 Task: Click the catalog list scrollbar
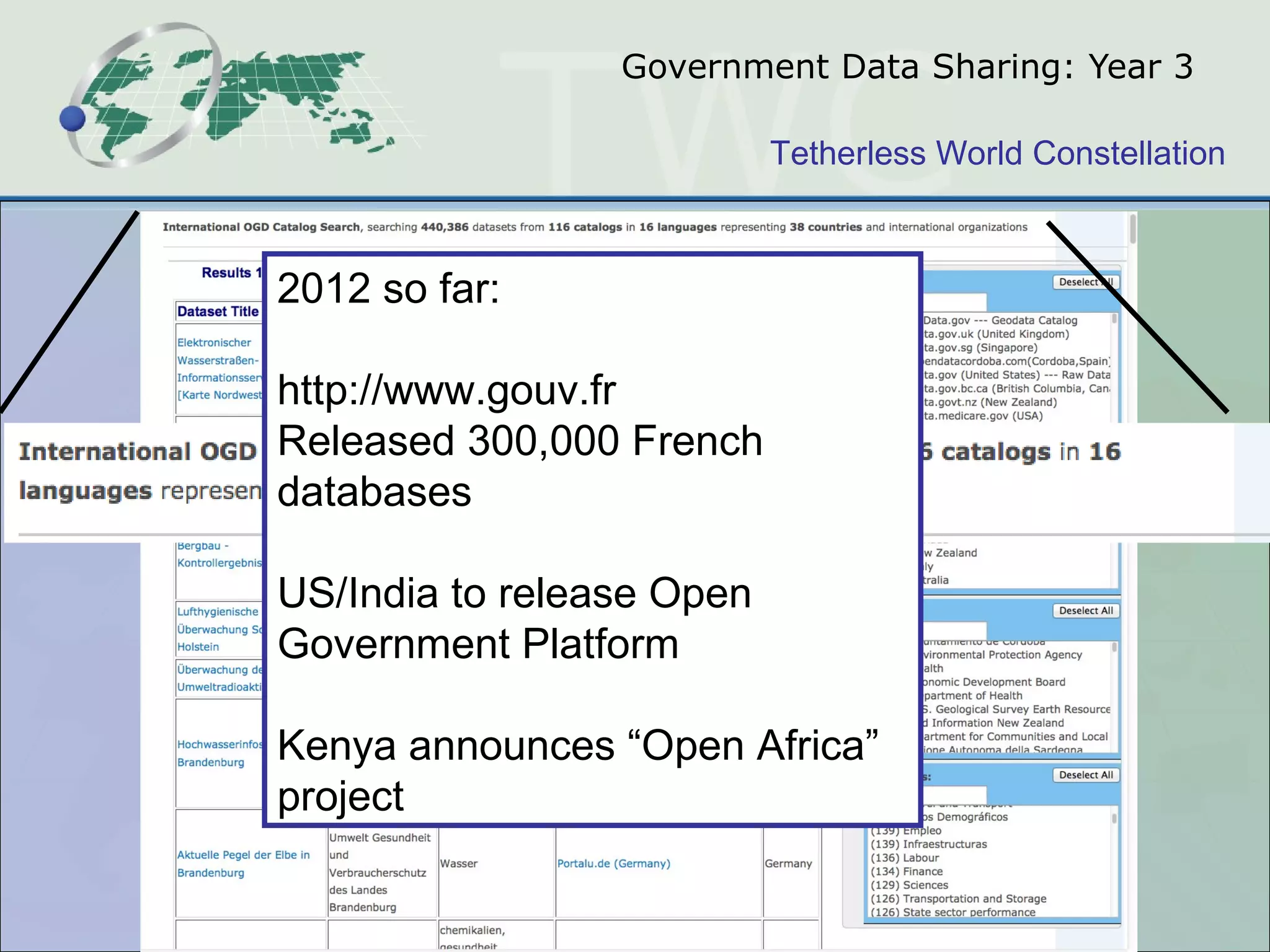click(1114, 319)
